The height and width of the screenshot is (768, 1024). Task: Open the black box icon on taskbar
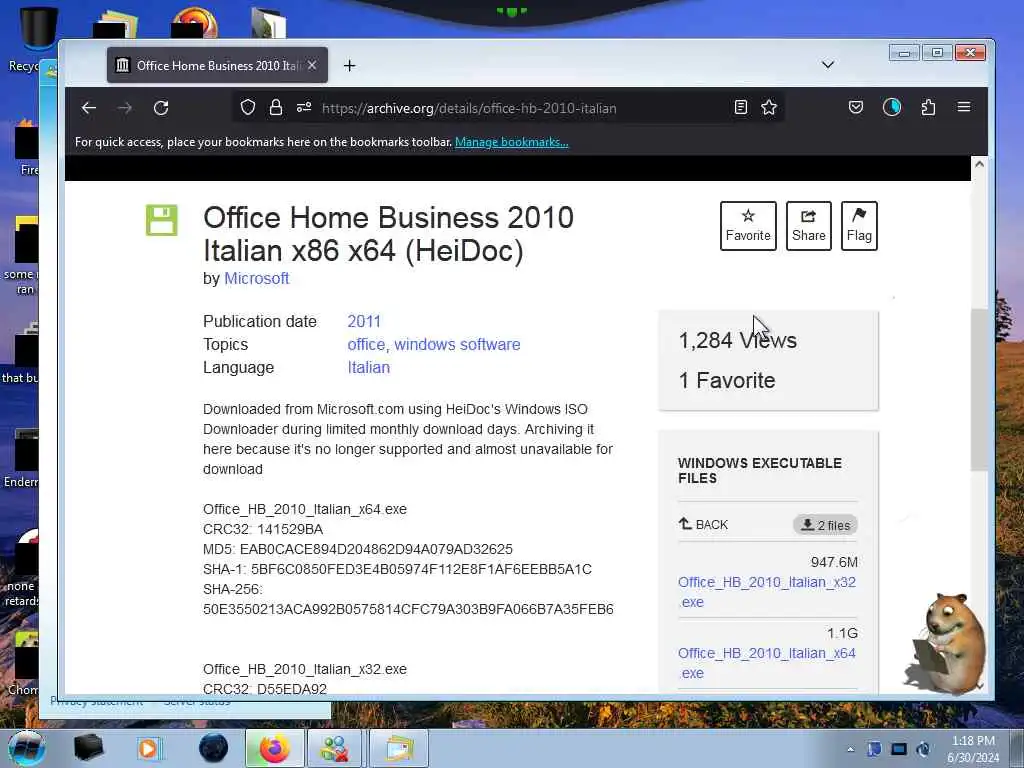click(88, 748)
